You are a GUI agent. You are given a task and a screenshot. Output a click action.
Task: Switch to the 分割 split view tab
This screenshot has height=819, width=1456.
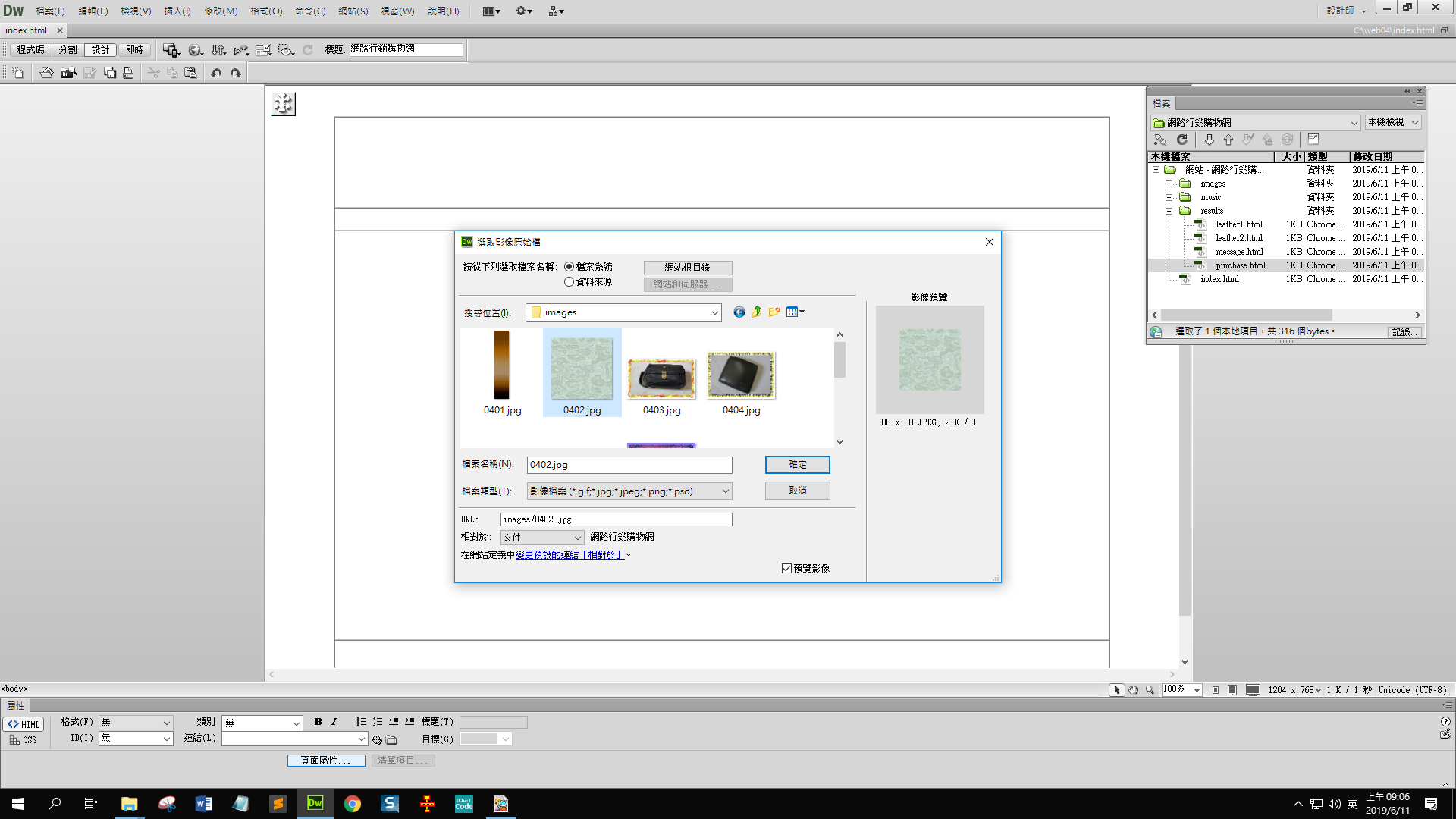(67, 50)
